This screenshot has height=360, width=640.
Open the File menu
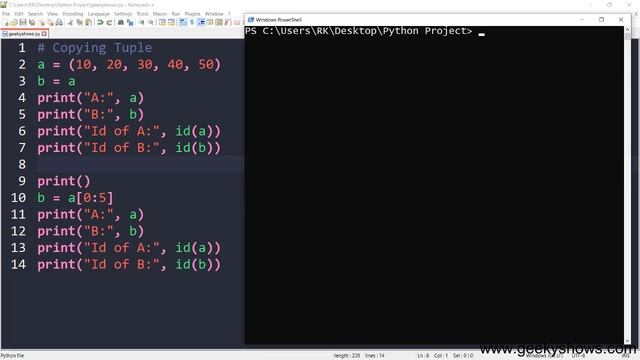click(6, 14)
